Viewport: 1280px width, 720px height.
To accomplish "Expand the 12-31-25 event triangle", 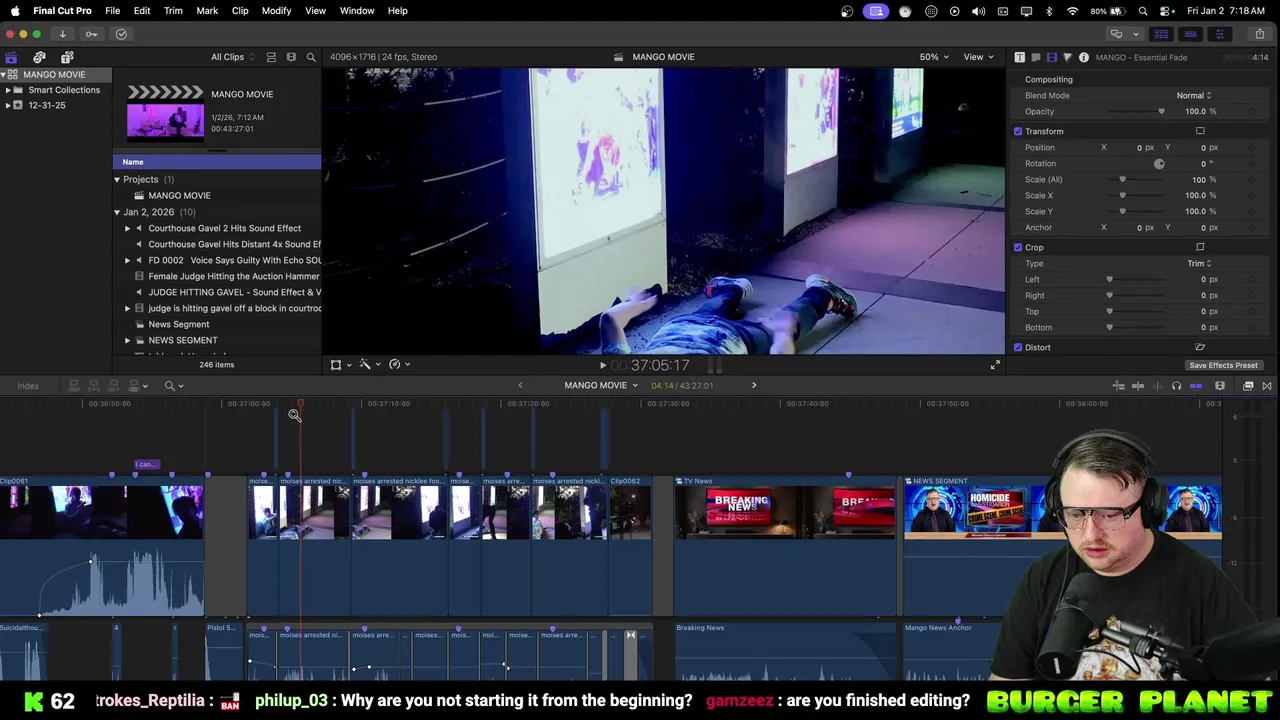I will point(8,105).
